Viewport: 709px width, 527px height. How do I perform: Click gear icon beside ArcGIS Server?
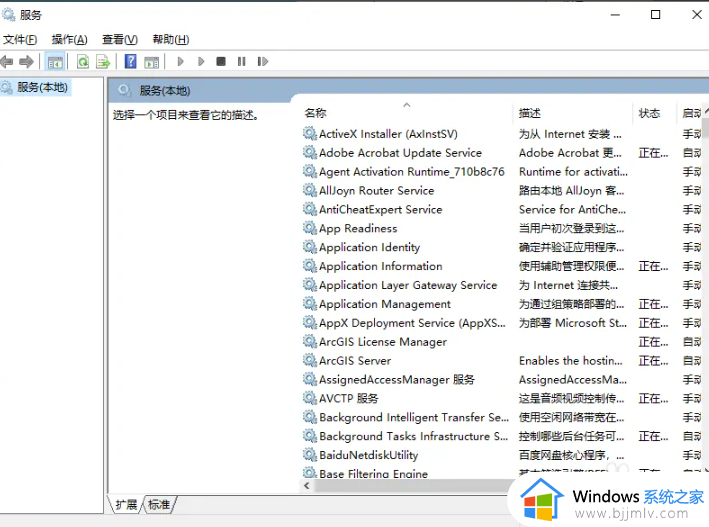(310, 360)
